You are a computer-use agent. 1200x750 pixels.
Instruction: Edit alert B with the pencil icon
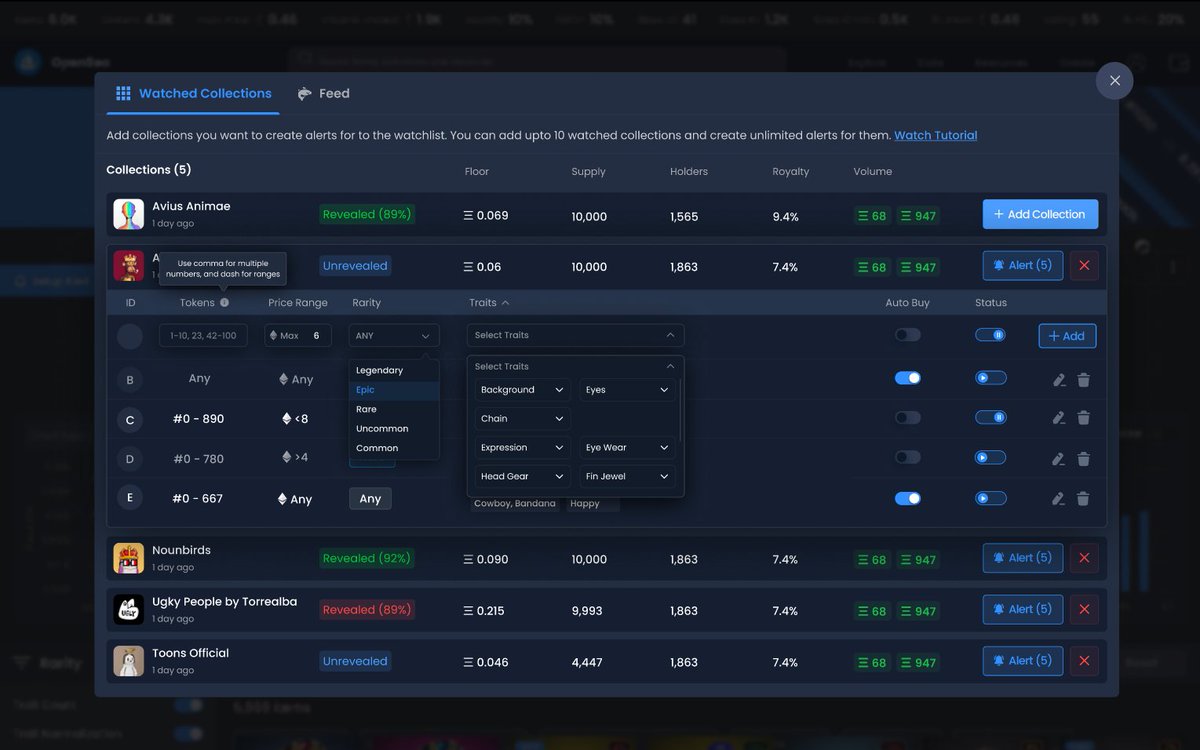[x=1059, y=380]
